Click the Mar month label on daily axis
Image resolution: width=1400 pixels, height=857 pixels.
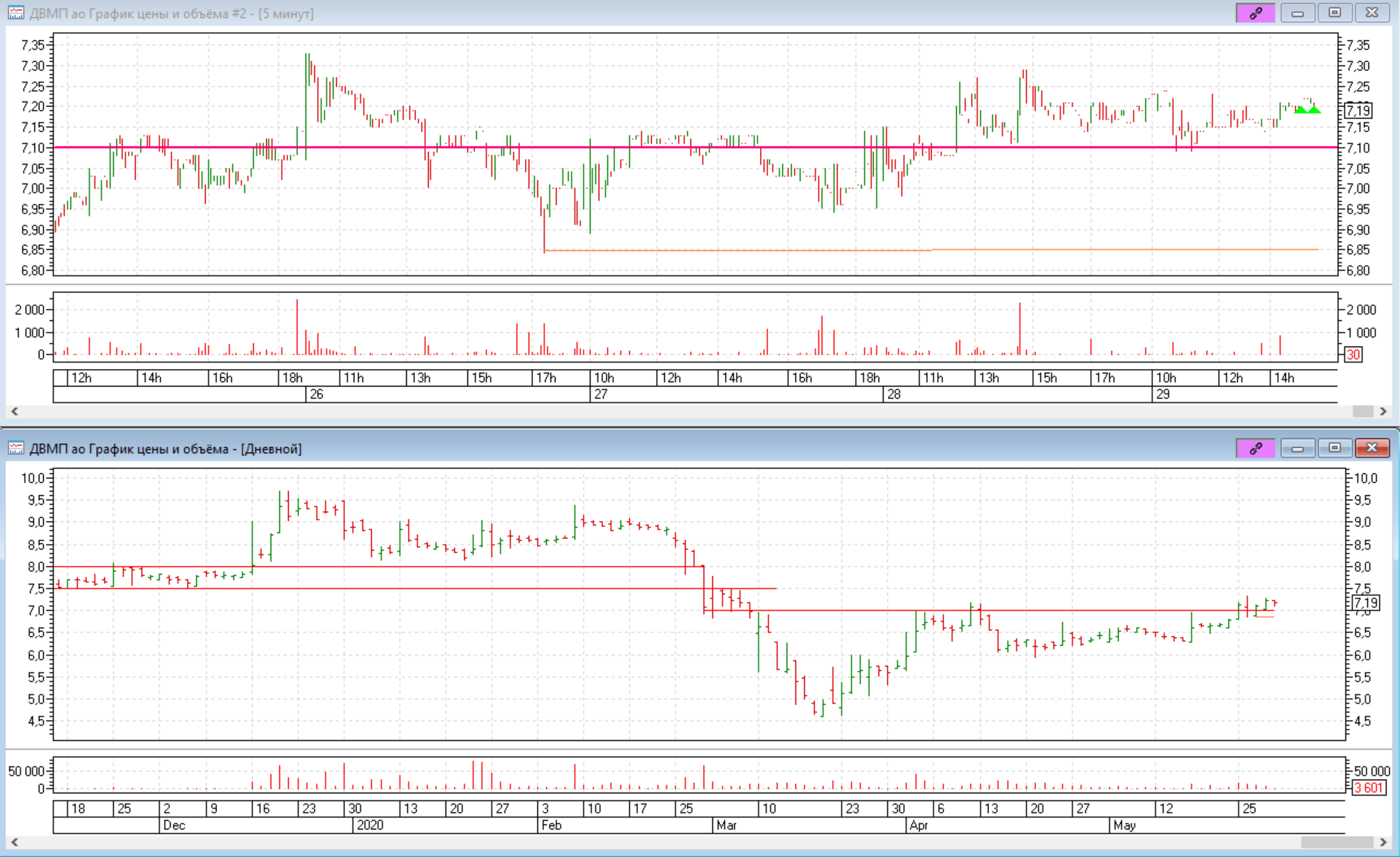(726, 825)
